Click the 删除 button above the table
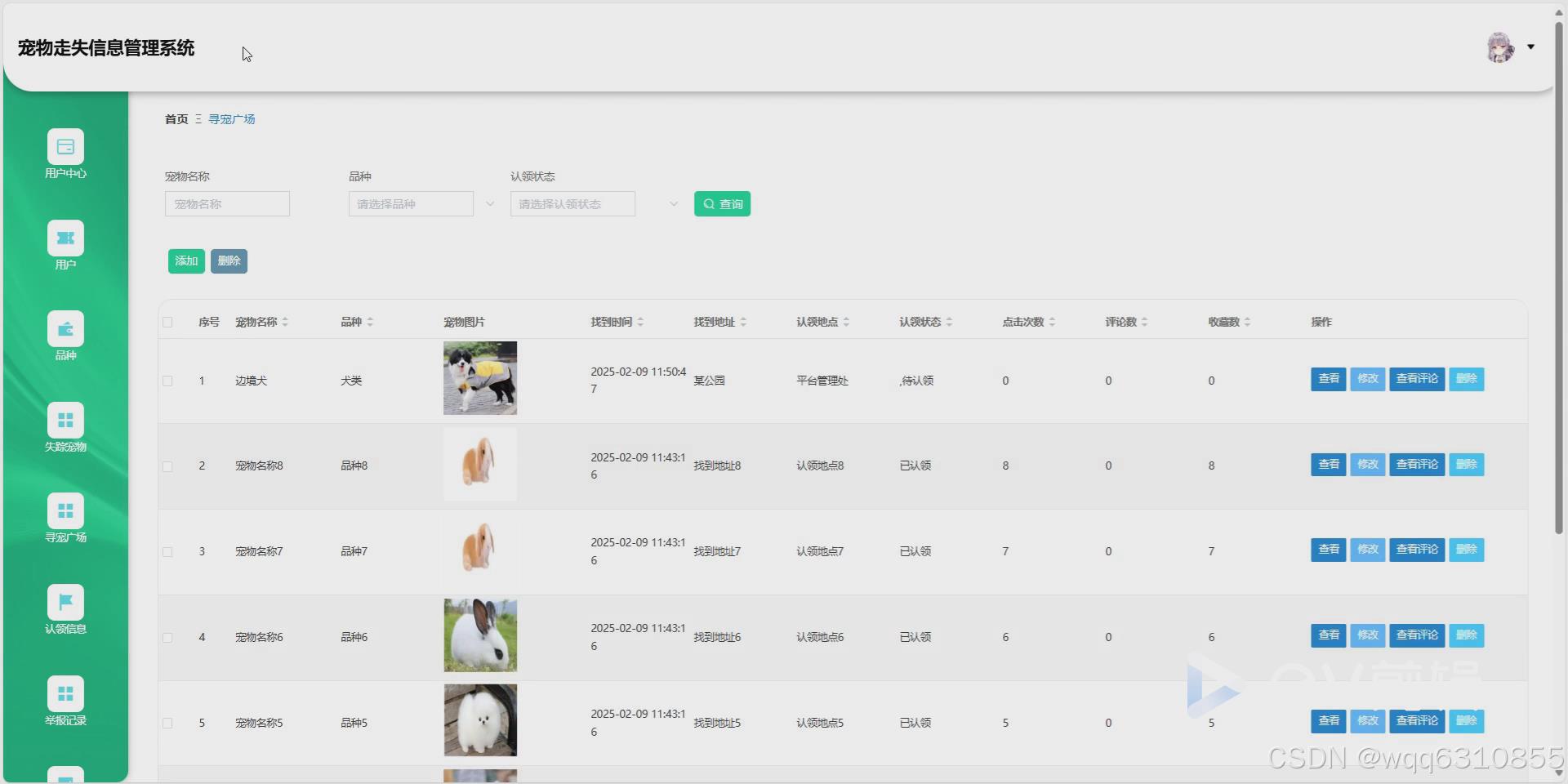 pos(229,261)
